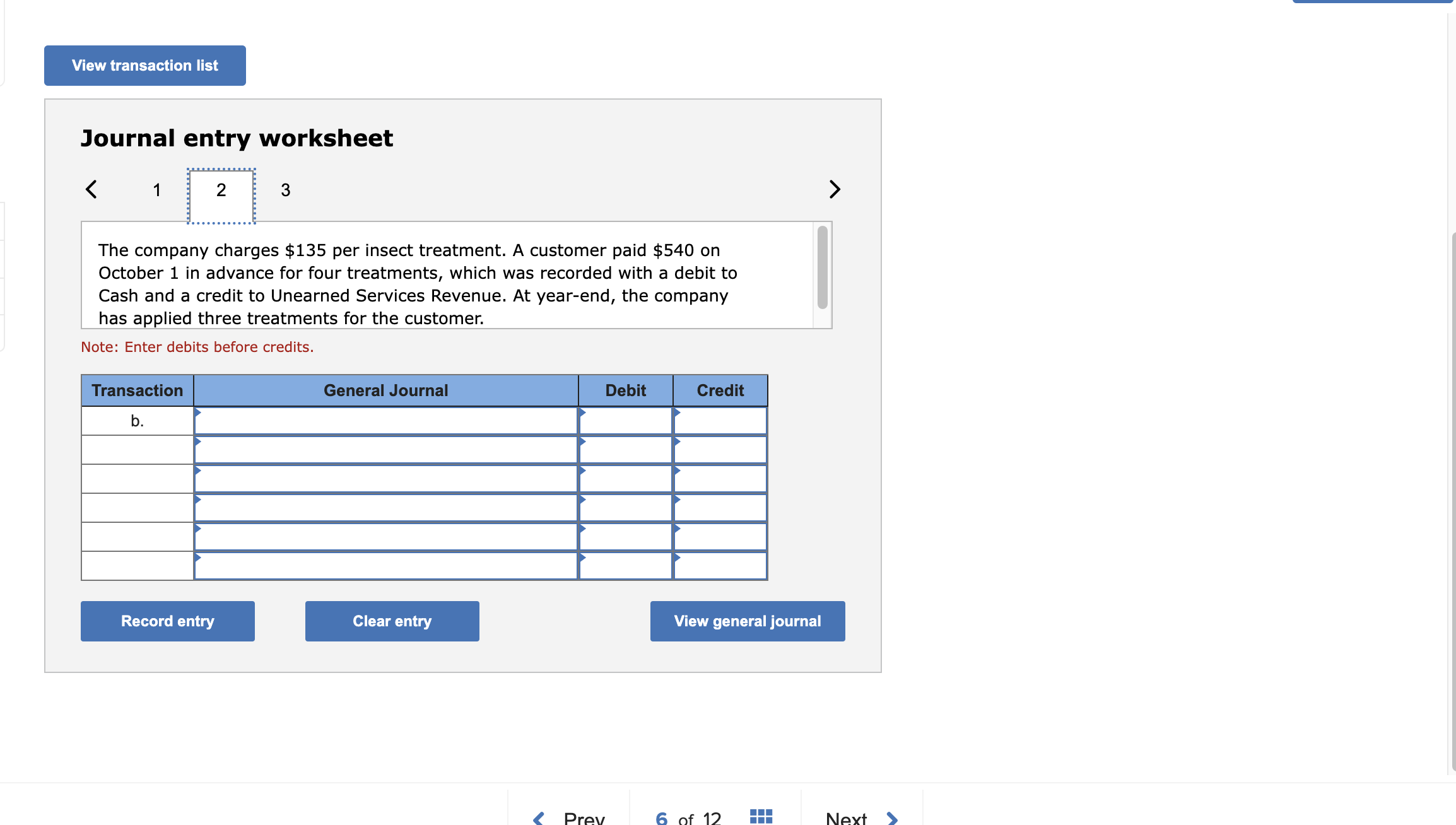The width and height of the screenshot is (1456, 825).
Task: Select worksheet tab 1
Action: tap(156, 190)
